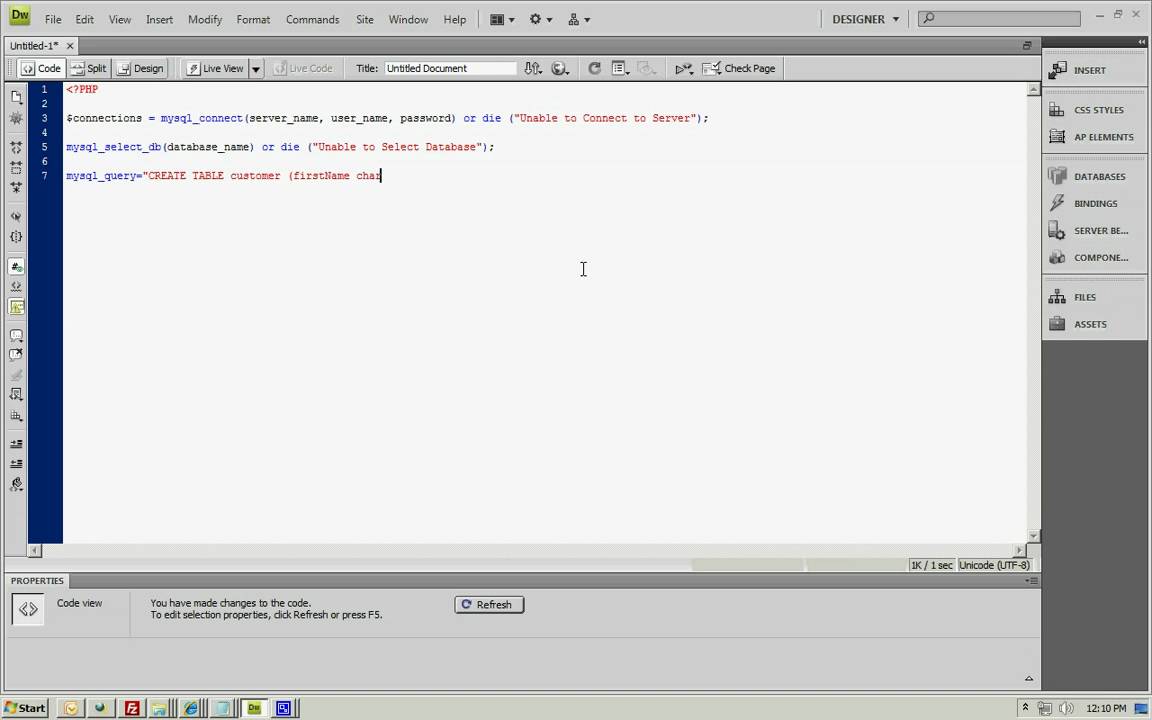Viewport: 1152px width, 720px height.
Task: Open the FILES panel
Action: (x=1094, y=297)
